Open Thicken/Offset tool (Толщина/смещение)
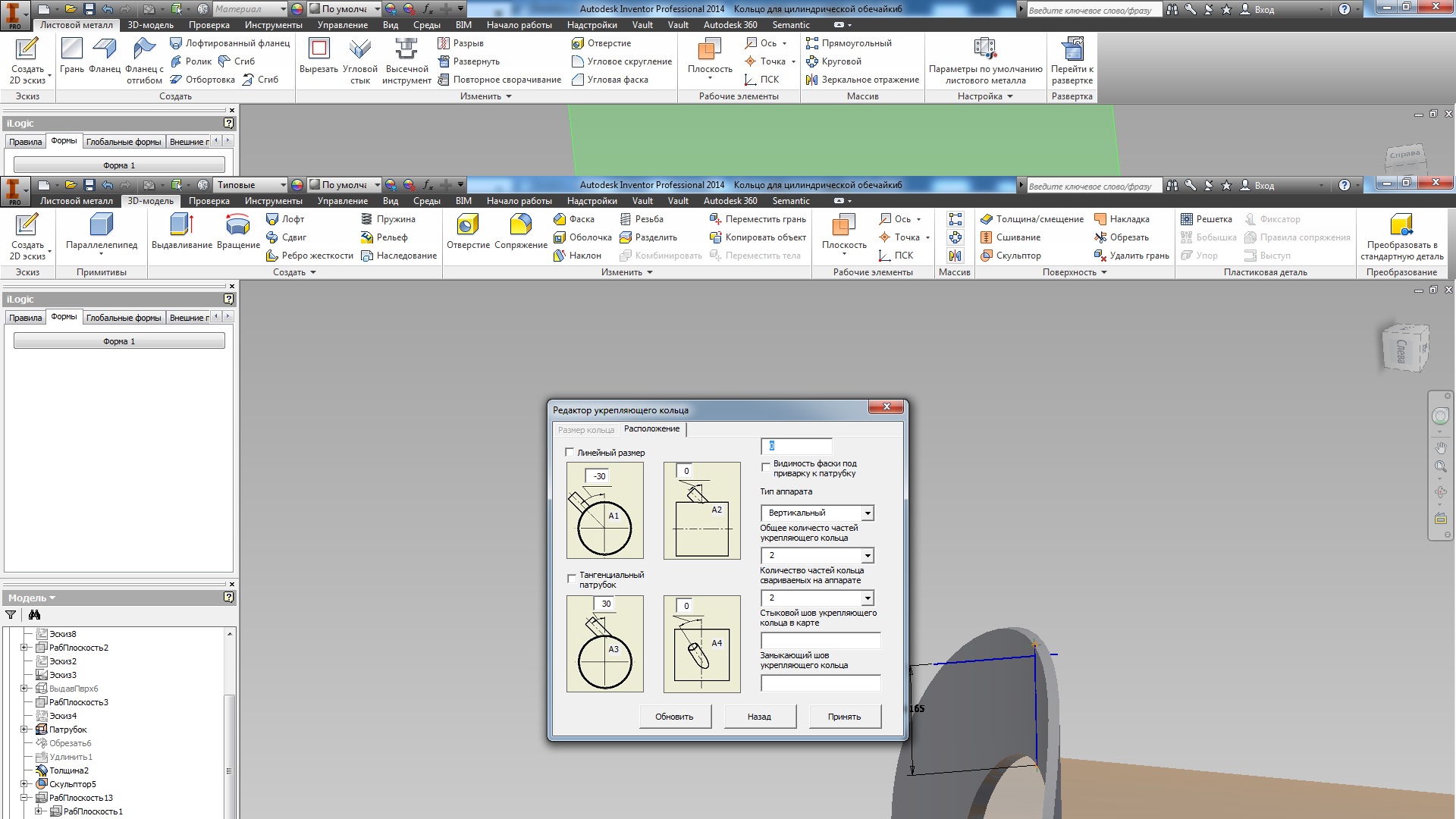The image size is (1456, 819). 1032,219
